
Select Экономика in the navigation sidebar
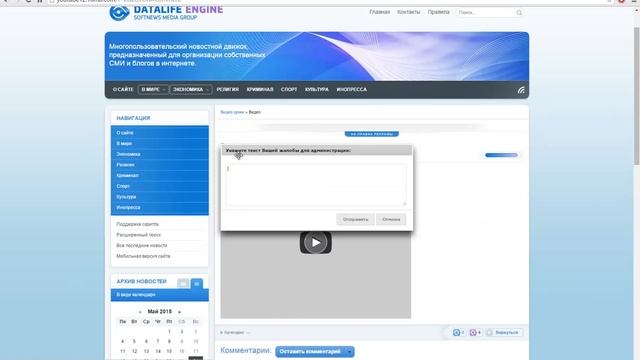pos(160,154)
